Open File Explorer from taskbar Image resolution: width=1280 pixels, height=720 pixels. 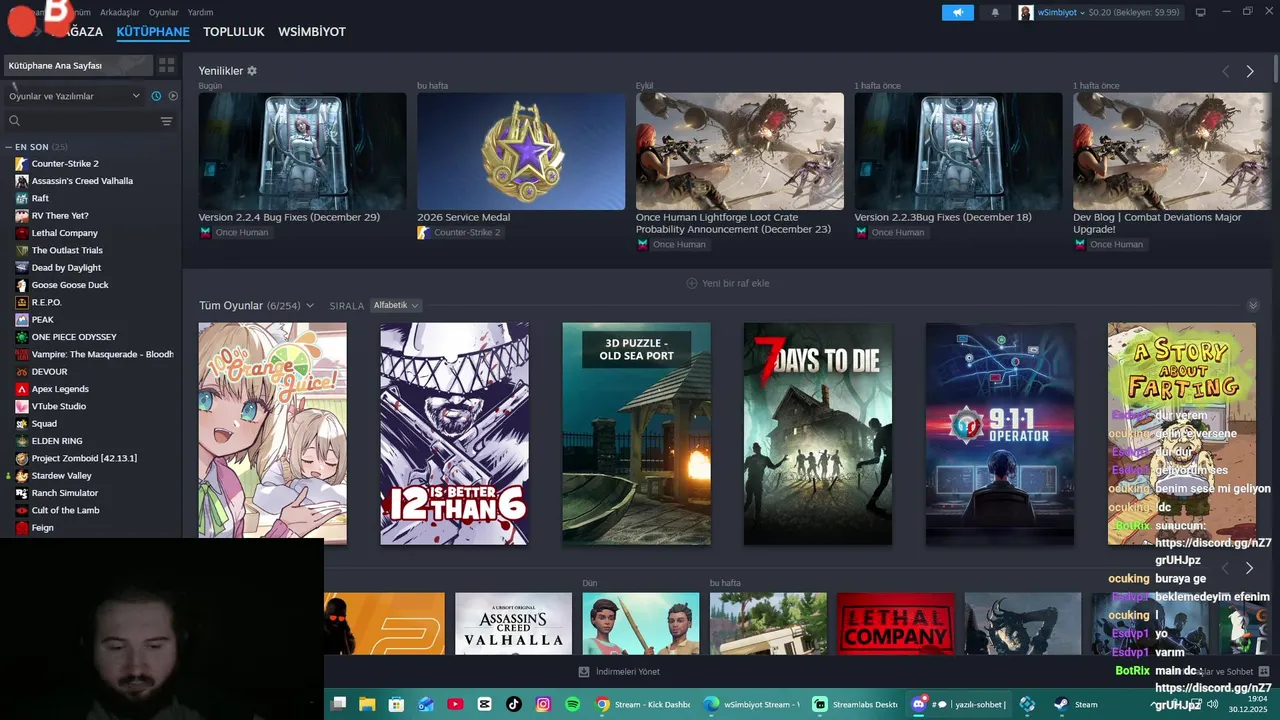pos(367,704)
